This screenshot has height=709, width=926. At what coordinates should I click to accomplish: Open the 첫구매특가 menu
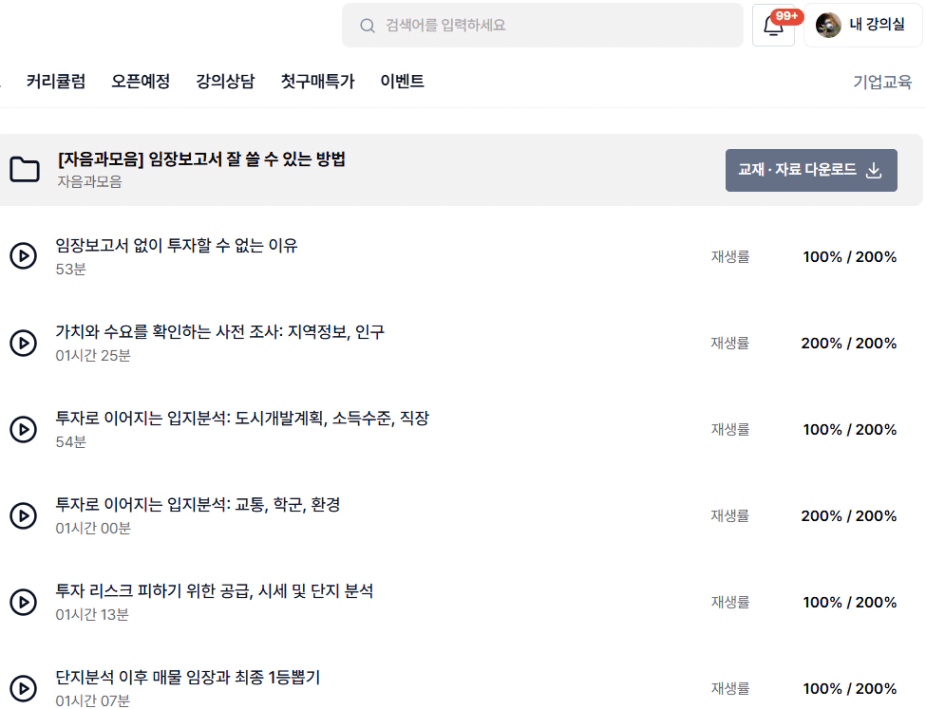pyautogui.click(x=318, y=81)
